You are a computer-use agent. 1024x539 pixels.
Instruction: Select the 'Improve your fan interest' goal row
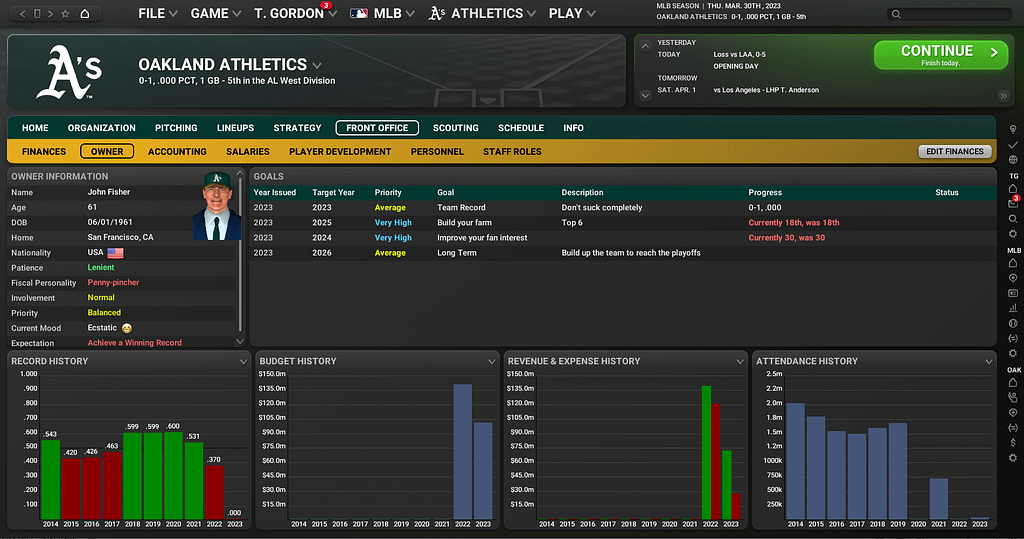[623, 238]
